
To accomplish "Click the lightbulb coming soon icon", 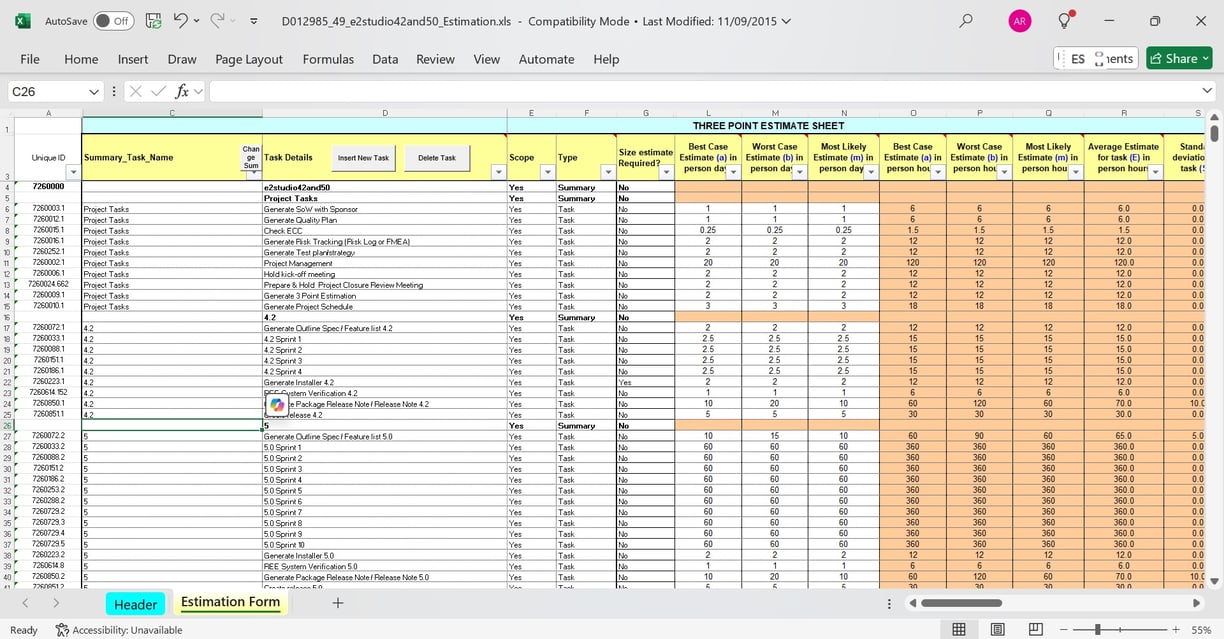I will [x=1067, y=20].
